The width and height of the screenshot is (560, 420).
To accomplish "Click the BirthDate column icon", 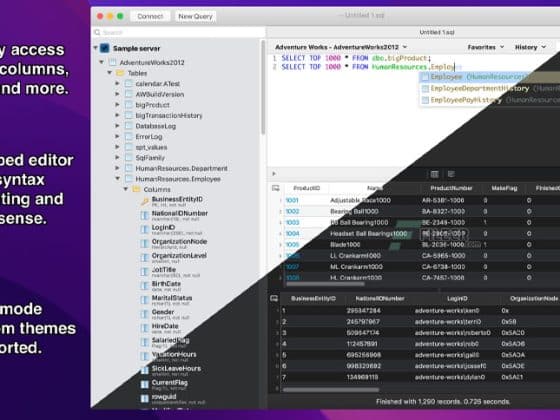I will [144, 286].
